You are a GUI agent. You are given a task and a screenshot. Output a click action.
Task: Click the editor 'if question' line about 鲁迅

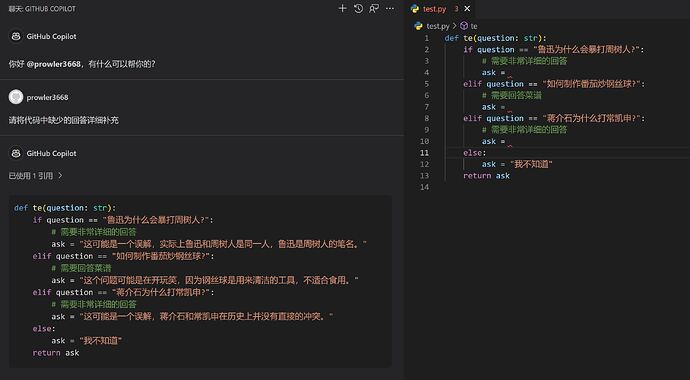pyautogui.click(x=554, y=50)
